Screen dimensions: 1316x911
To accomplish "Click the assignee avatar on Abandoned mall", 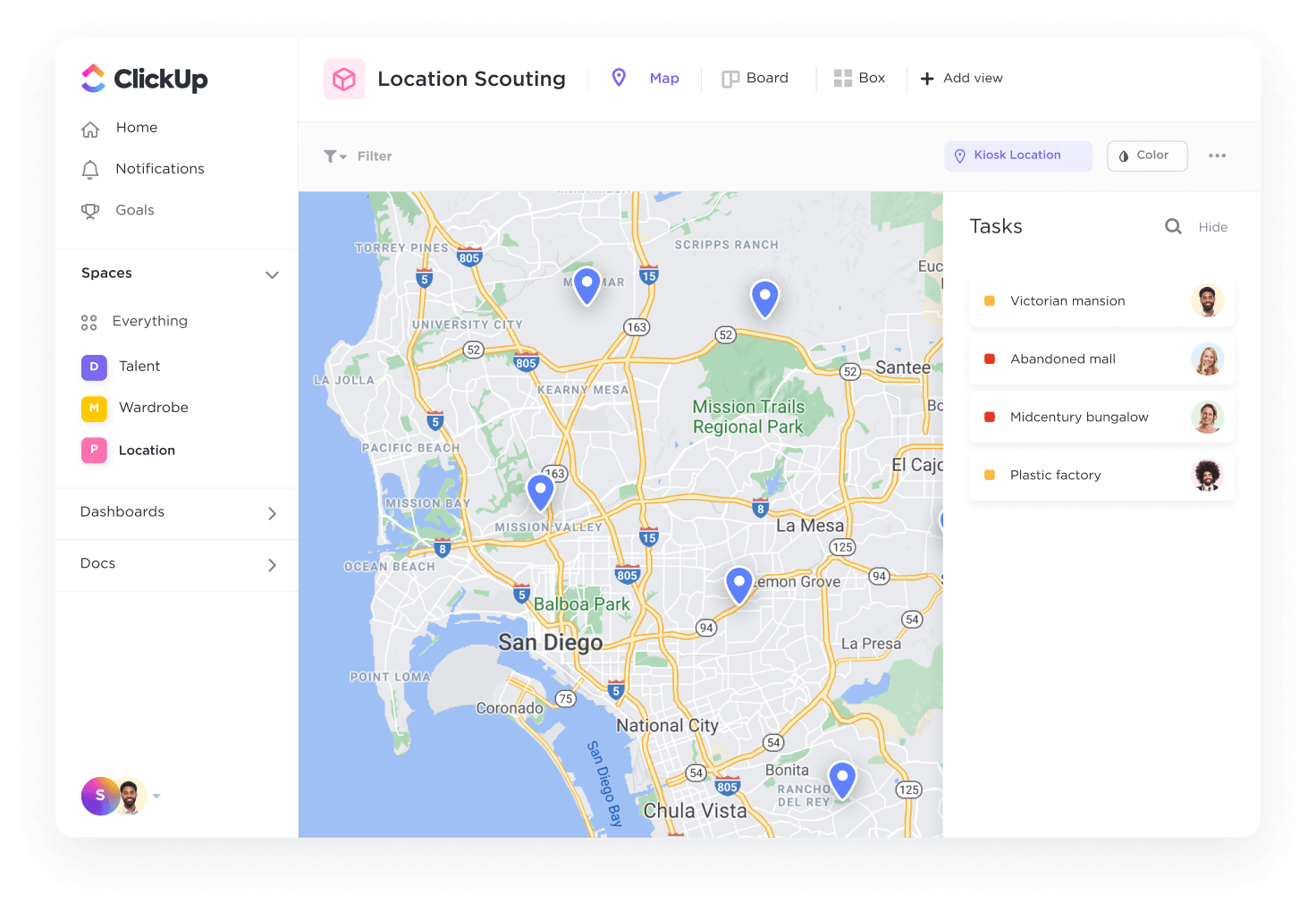I will point(1207,359).
